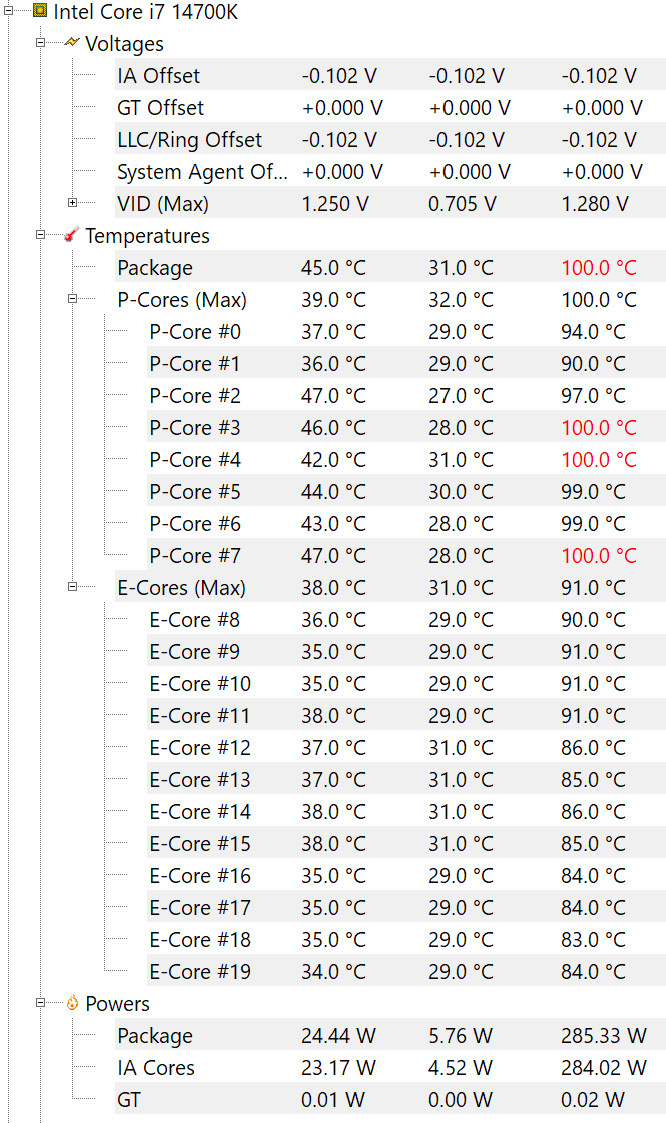The width and height of the screenshot is (666, 1123).
Task: Select the System Agent Offset entry
Action: [202, 172]
